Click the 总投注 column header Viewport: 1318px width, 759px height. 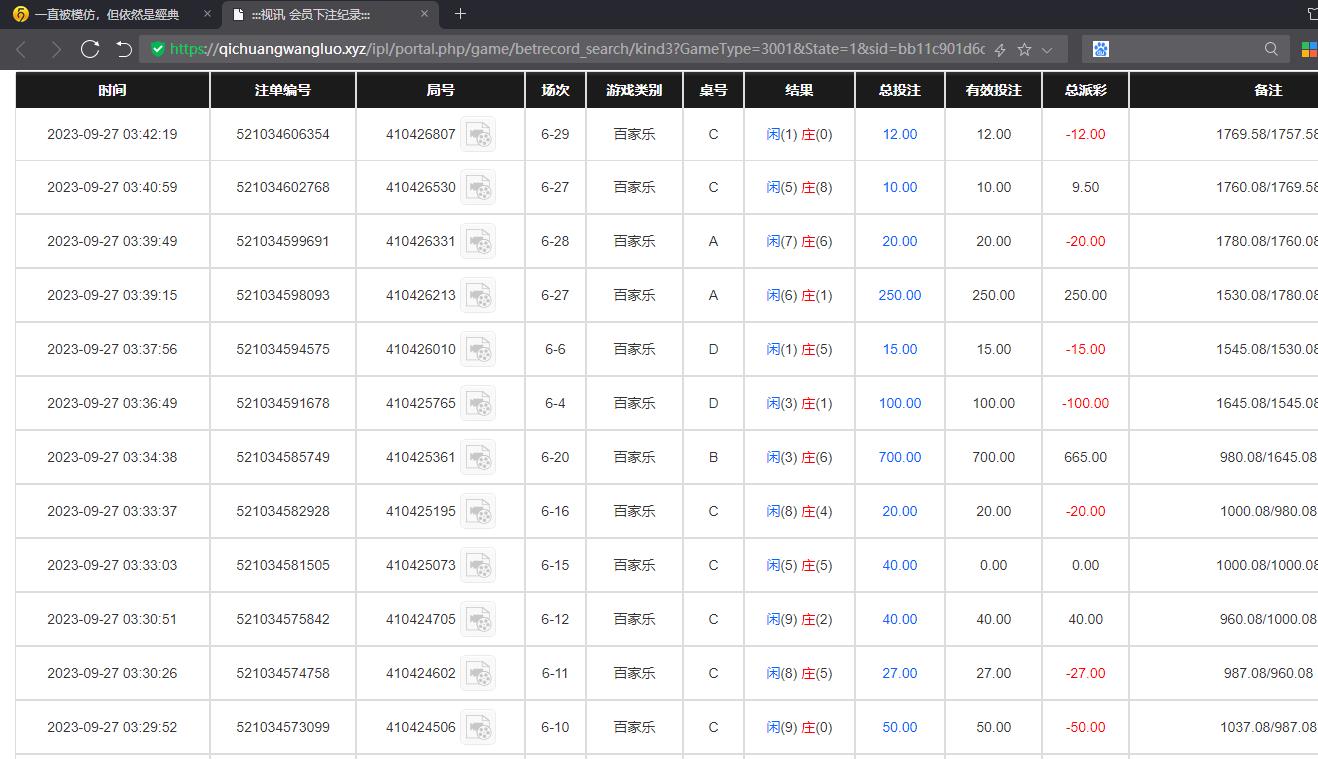[x=899, y=90]
